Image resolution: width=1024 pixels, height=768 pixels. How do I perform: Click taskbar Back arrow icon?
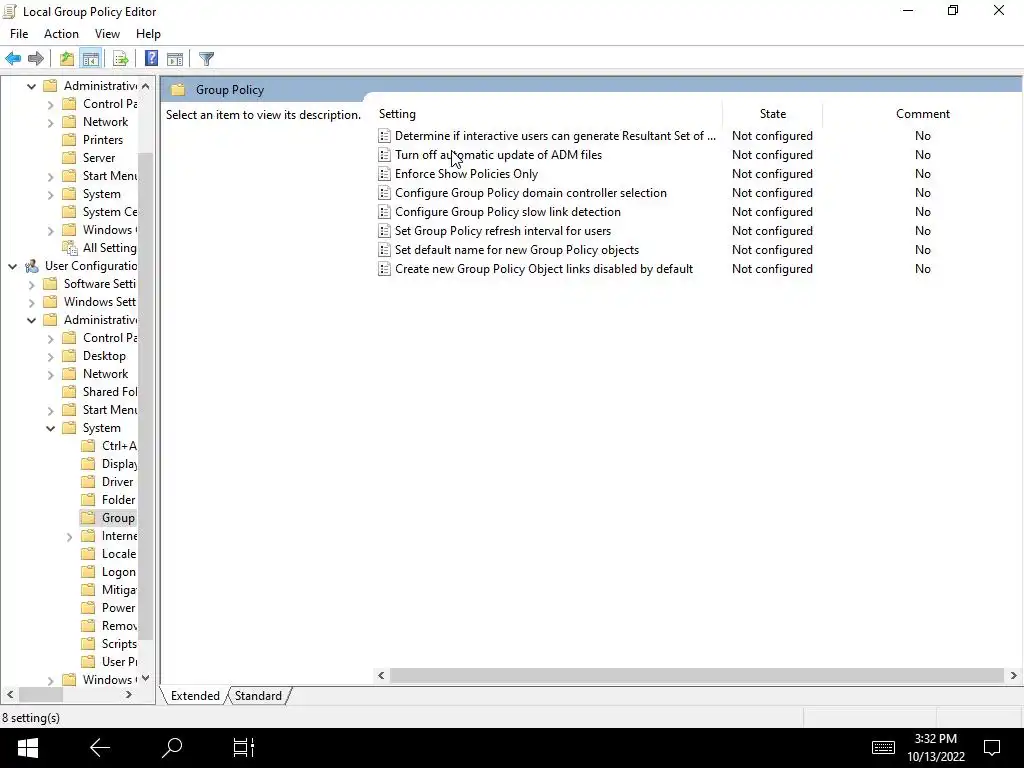pyautogui.click(x=100, y=748)
